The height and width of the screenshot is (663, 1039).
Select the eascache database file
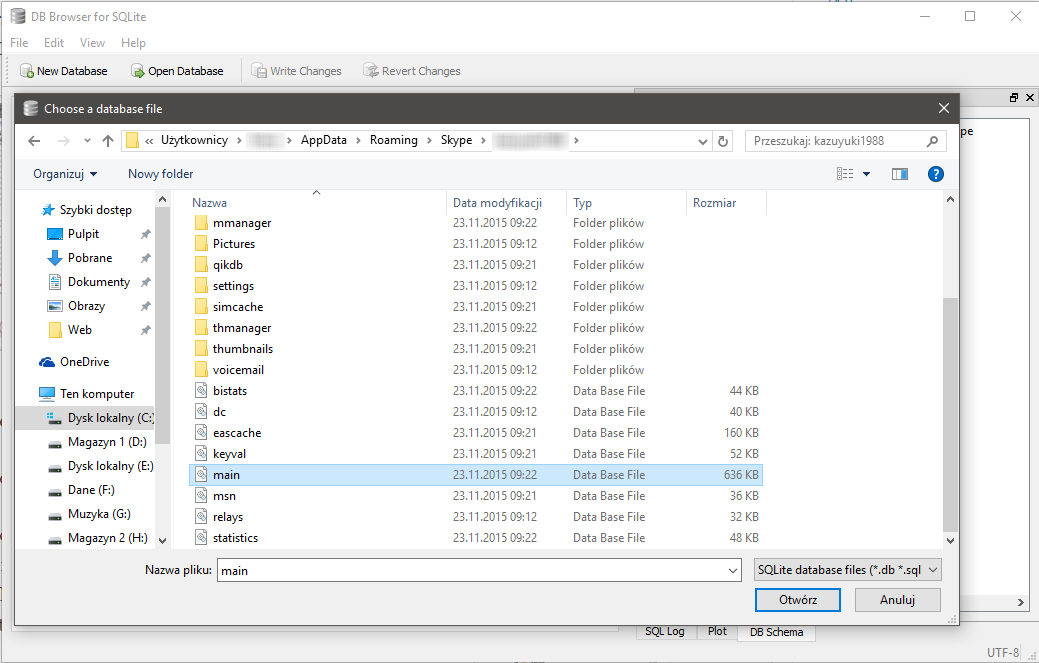pos(476,433)
